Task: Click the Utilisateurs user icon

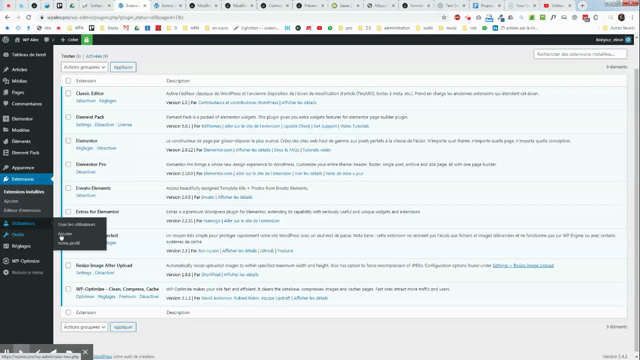Action: point(6,223)
